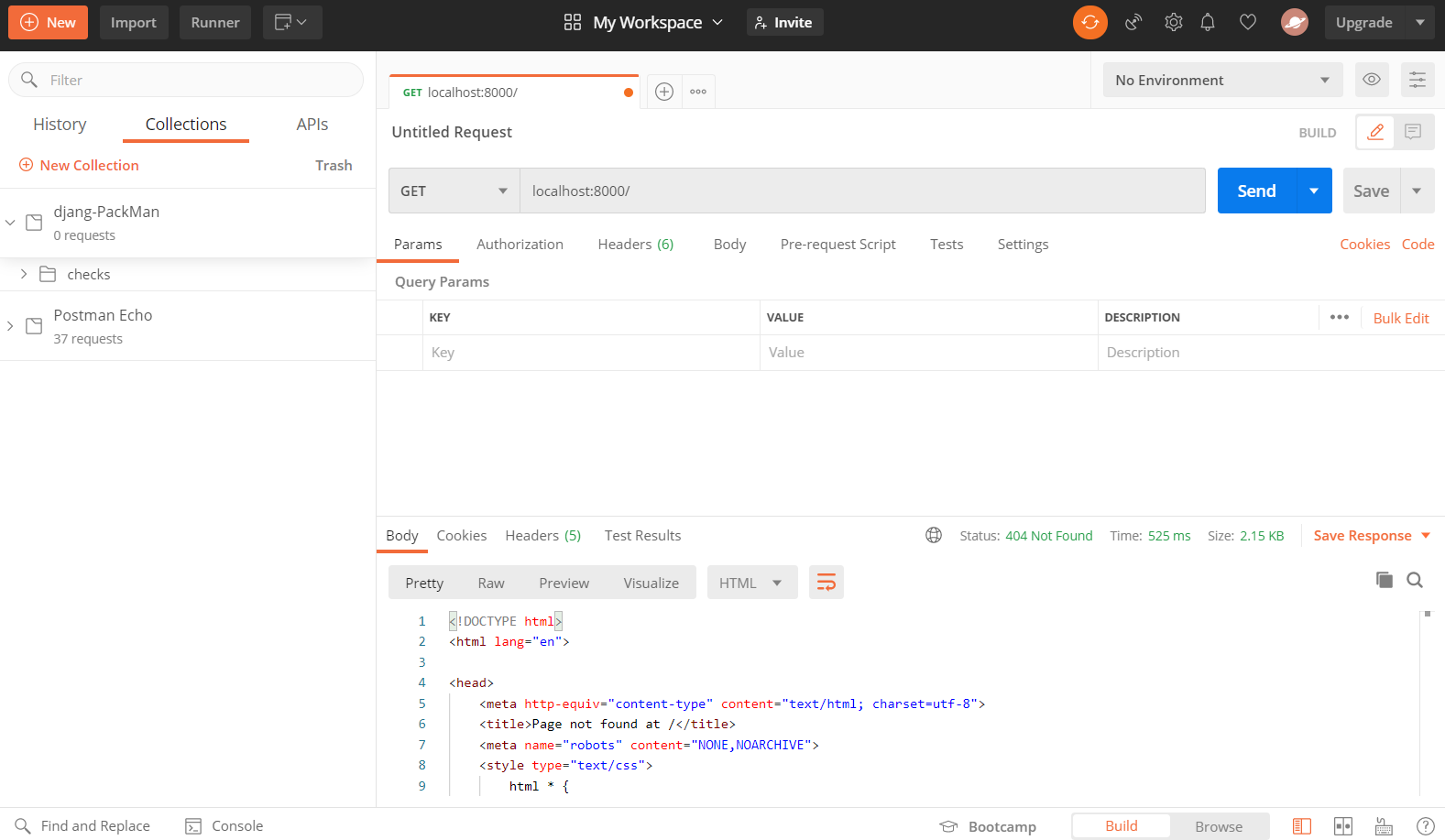Click the heart icon in header
This screenshot has width=1445, height=840.
1247,22
